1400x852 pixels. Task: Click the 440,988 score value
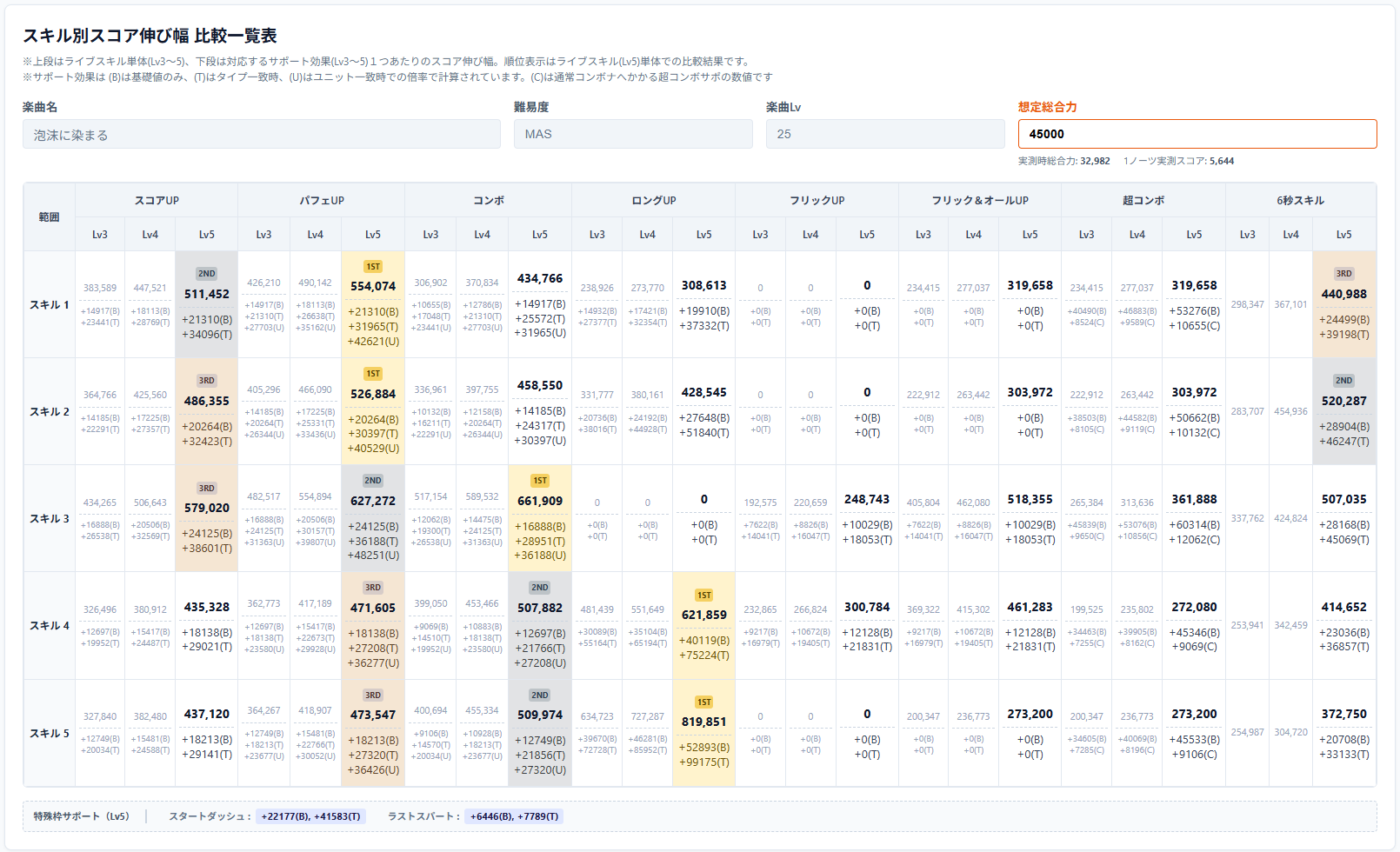1344,294
